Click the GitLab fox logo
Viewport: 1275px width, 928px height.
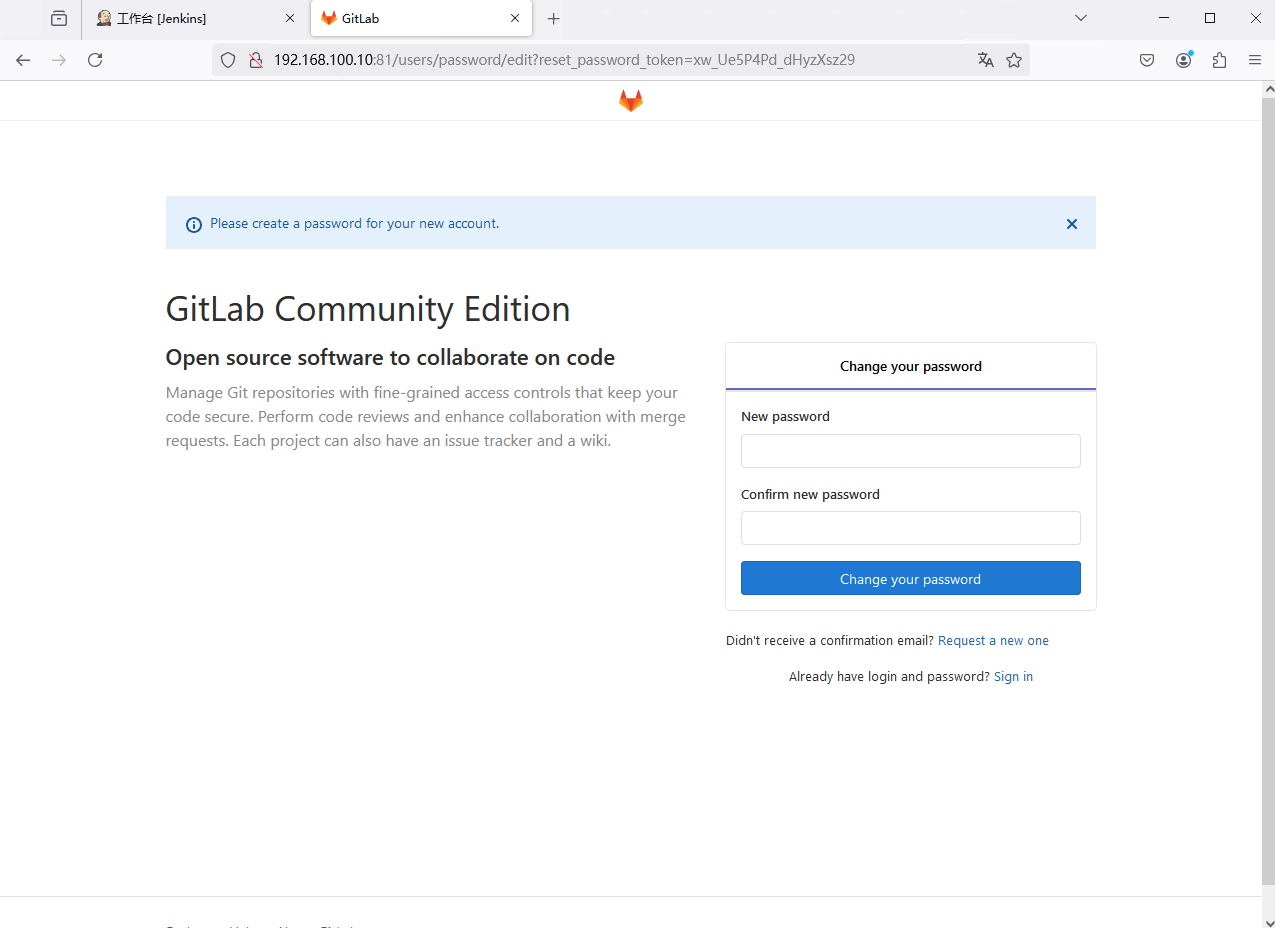click(630, 101)
